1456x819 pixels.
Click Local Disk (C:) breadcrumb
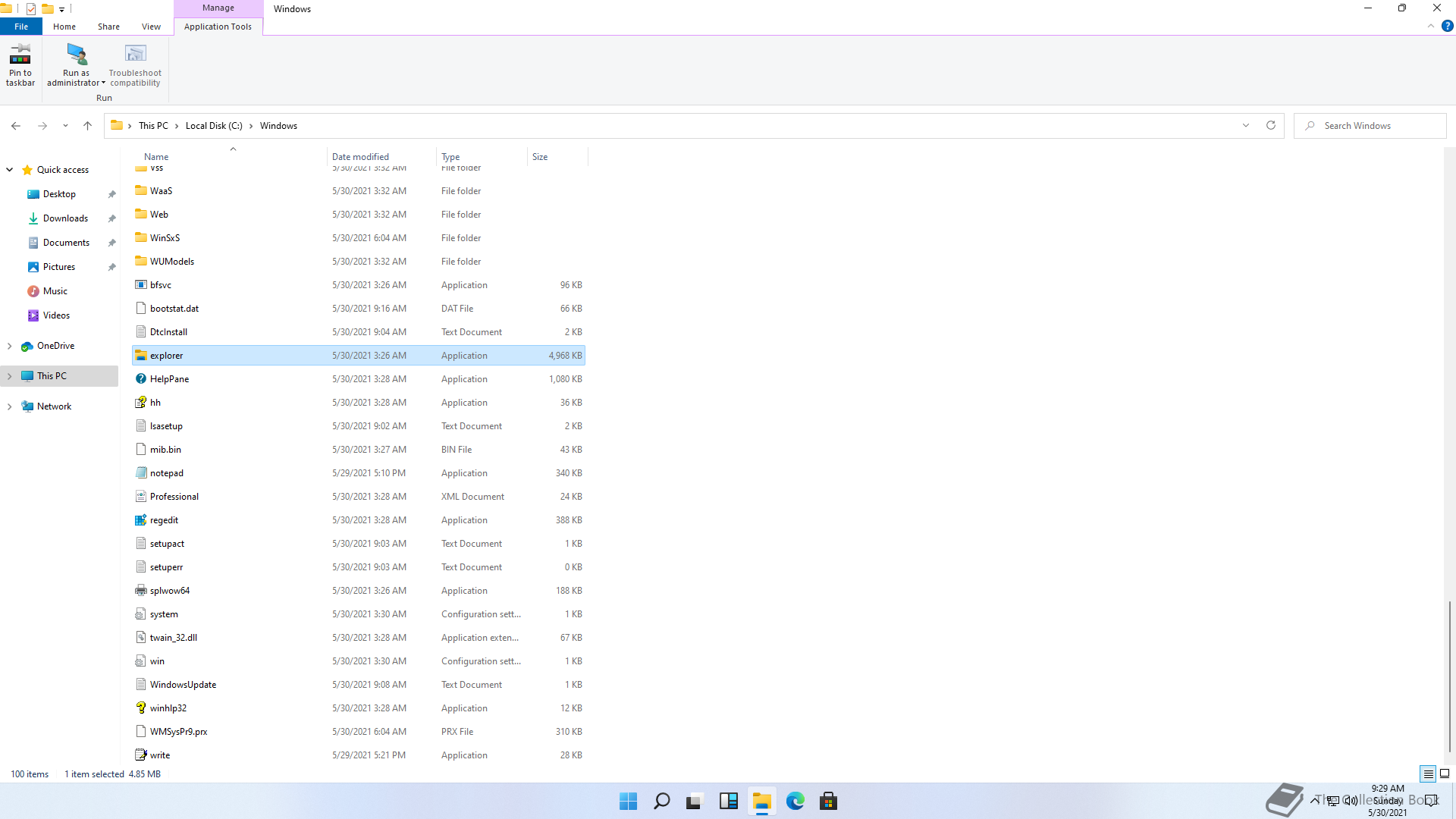click(214, 126)
